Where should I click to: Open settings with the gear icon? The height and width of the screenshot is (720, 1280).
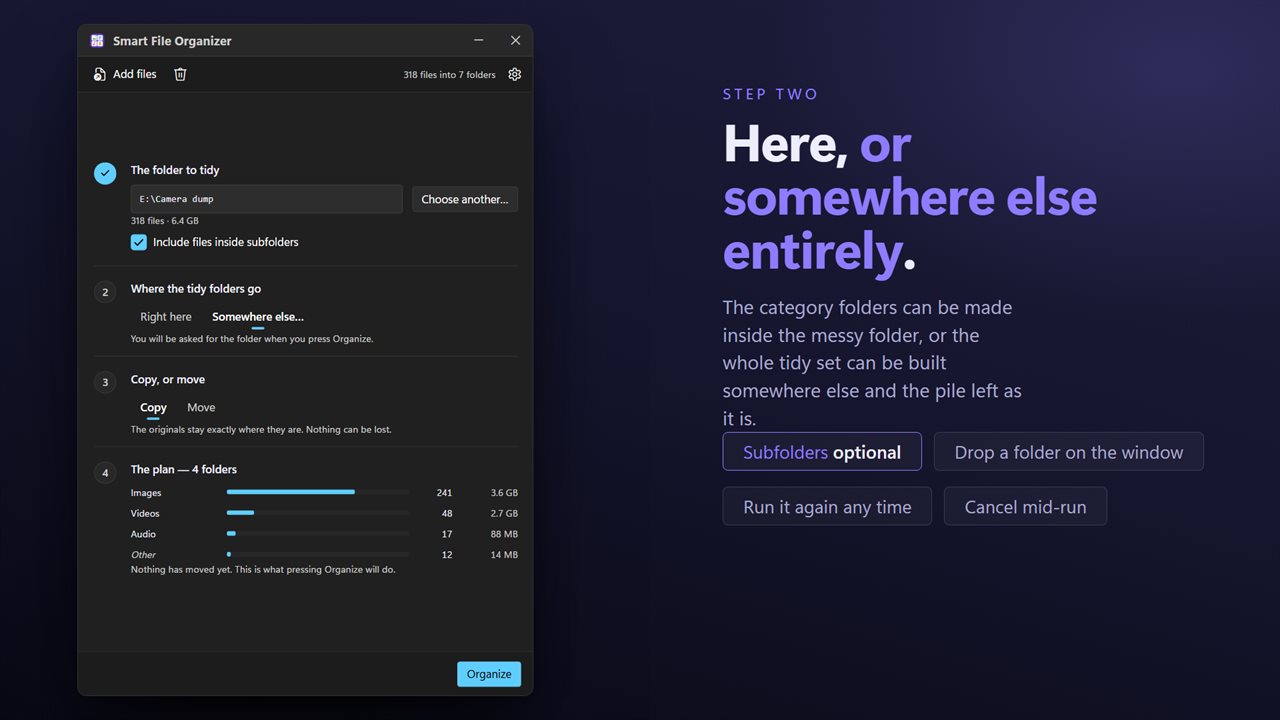(x=515, y=74)
